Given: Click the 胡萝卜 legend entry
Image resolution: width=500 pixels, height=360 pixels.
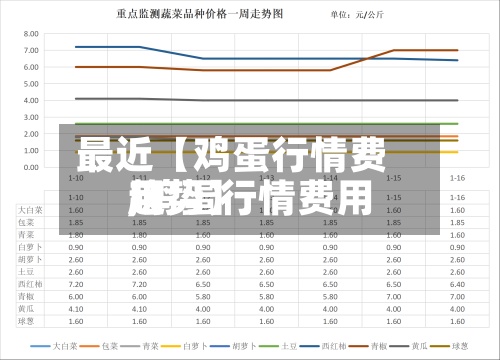Looking at the screenshot, I should (233, 346).
